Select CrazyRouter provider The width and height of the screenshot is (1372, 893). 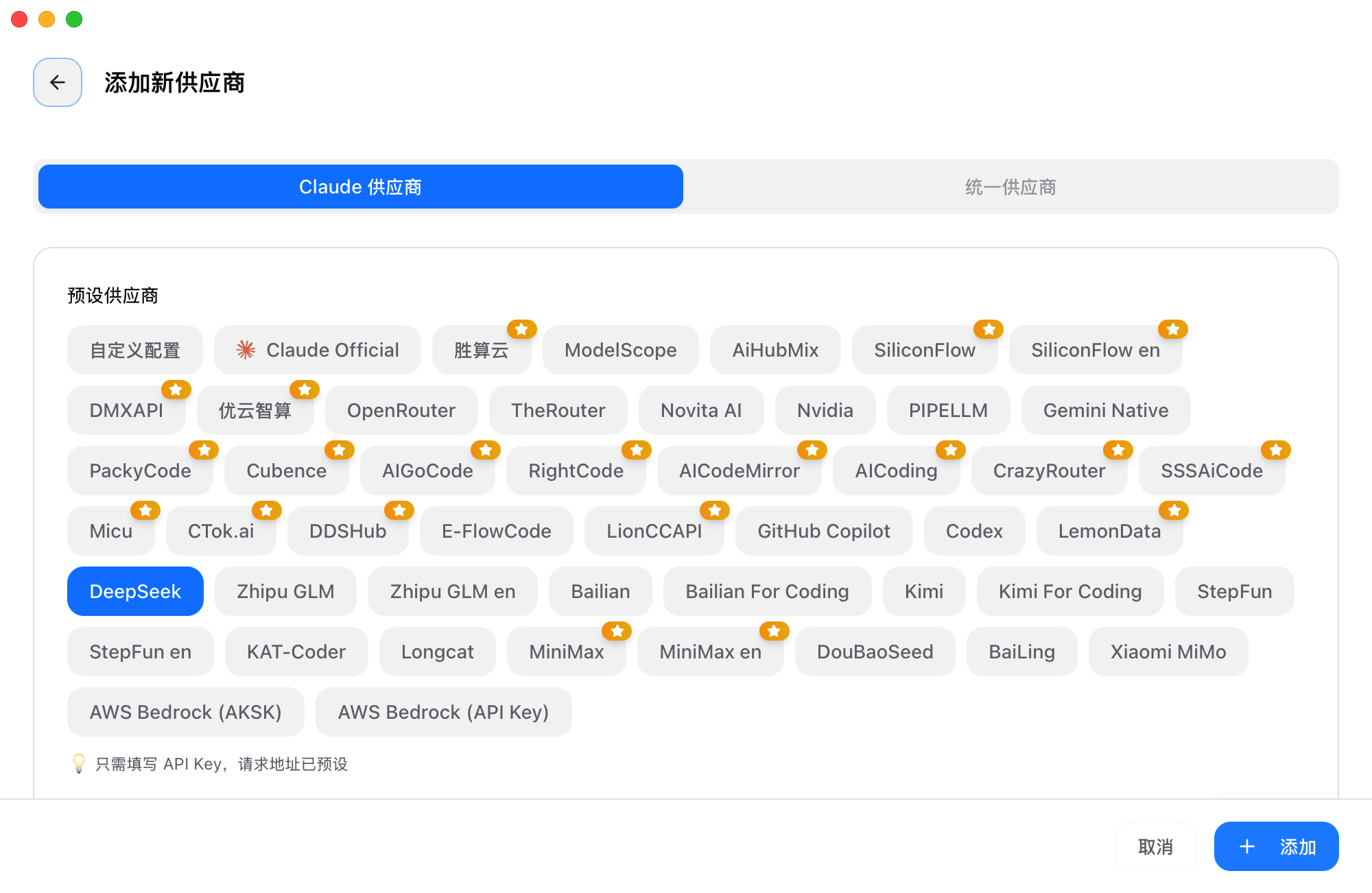[1050, 471]
